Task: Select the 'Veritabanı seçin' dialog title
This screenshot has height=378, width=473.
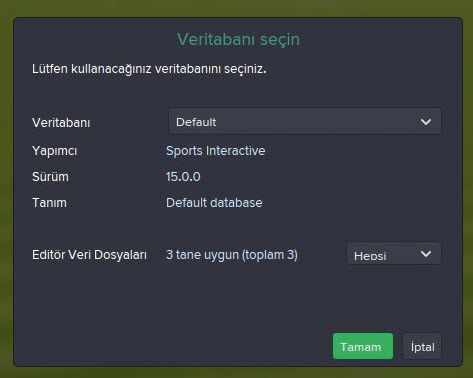Action: [x=238, y=39]
